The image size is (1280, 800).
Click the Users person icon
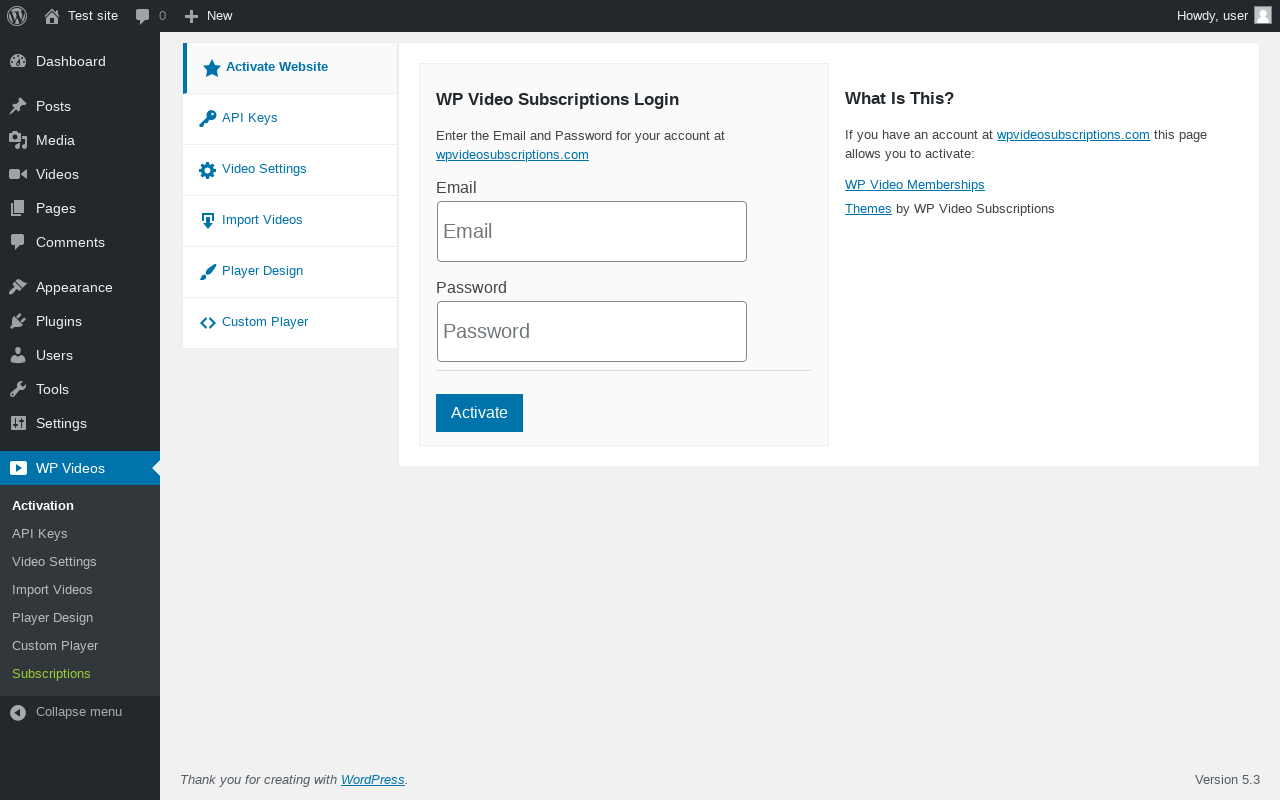(x=18, y=355)
